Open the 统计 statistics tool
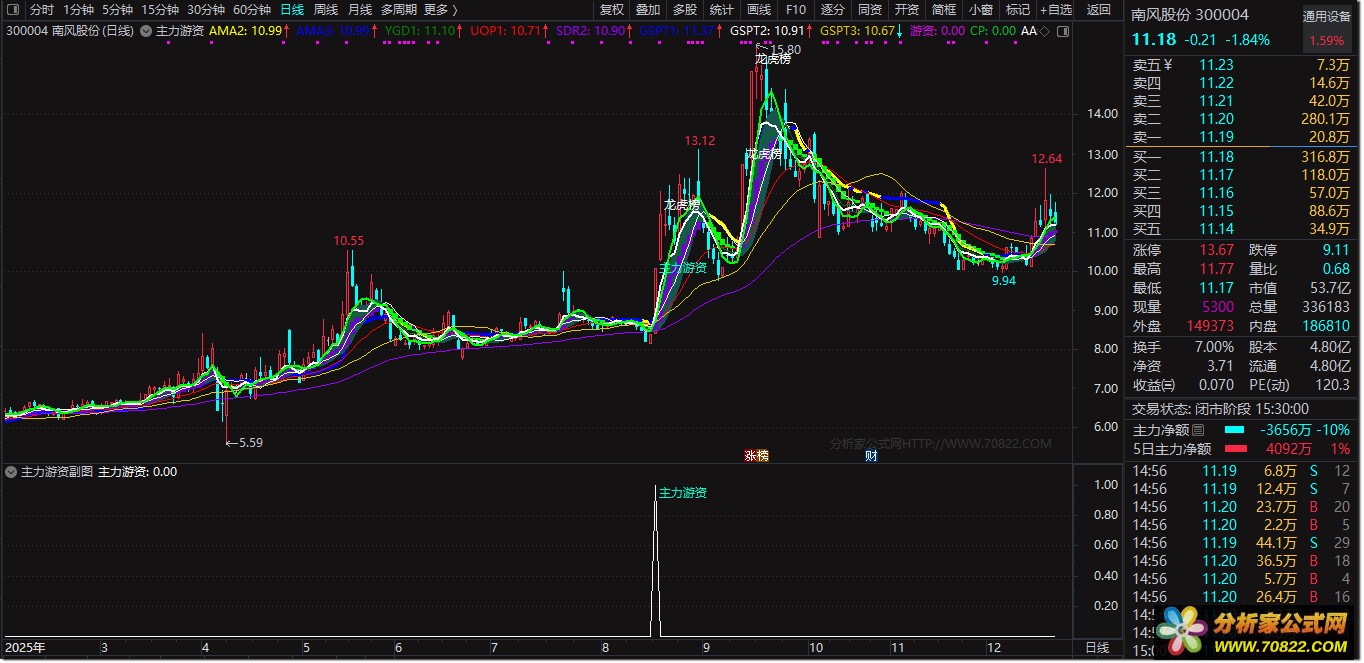 [722, 10]
